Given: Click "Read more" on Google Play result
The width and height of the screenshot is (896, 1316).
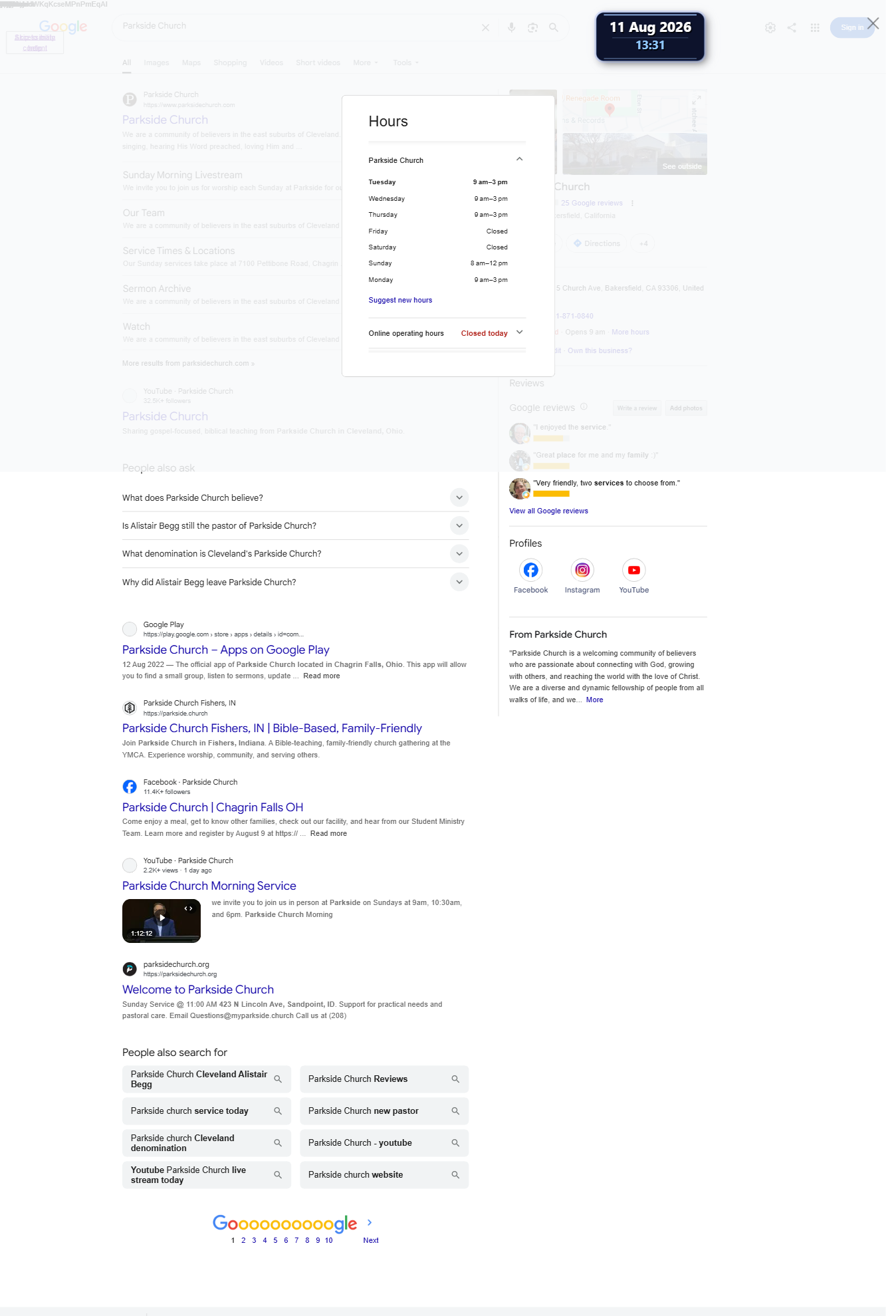Looking at the screenshot, I should pyautogui.click(x=322, y=676).
